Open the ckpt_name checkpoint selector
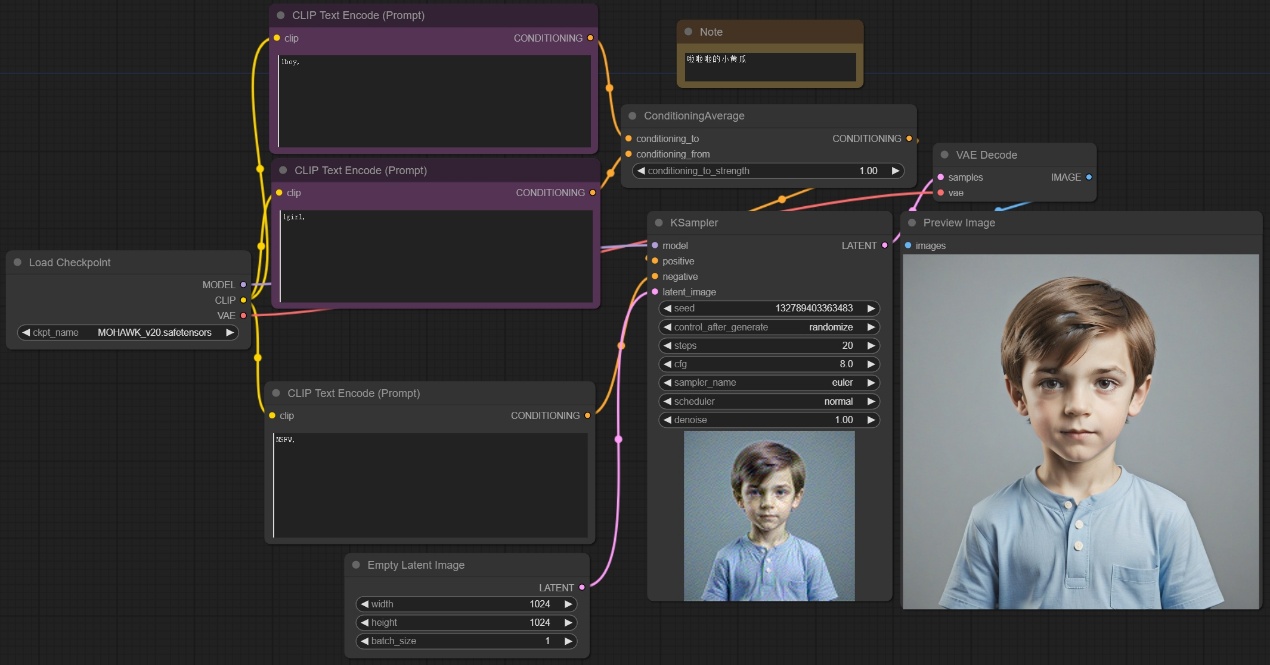 point(128,332)
